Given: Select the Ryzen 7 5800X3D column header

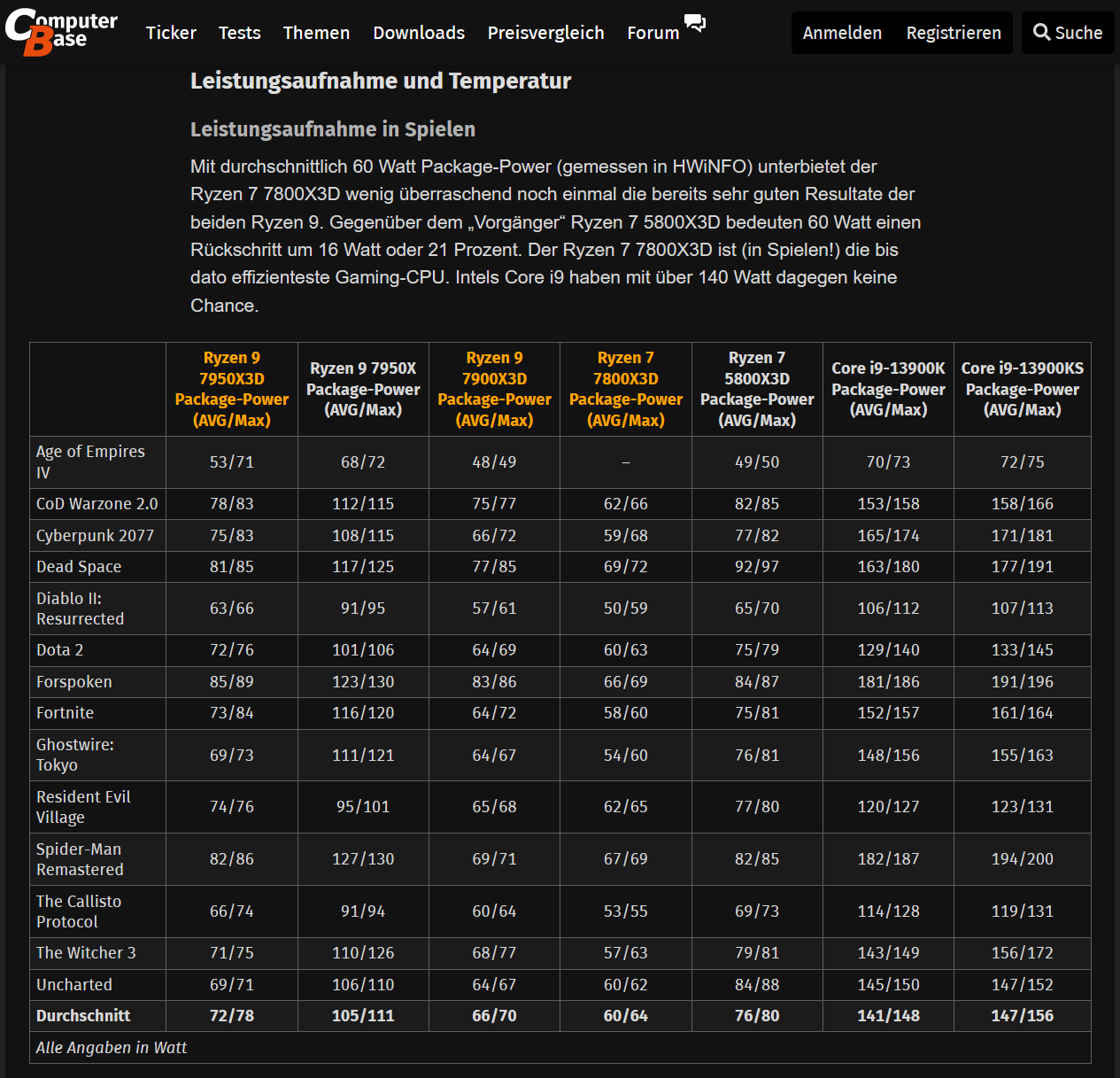Looking at the screenshot, I should point(757,389).
